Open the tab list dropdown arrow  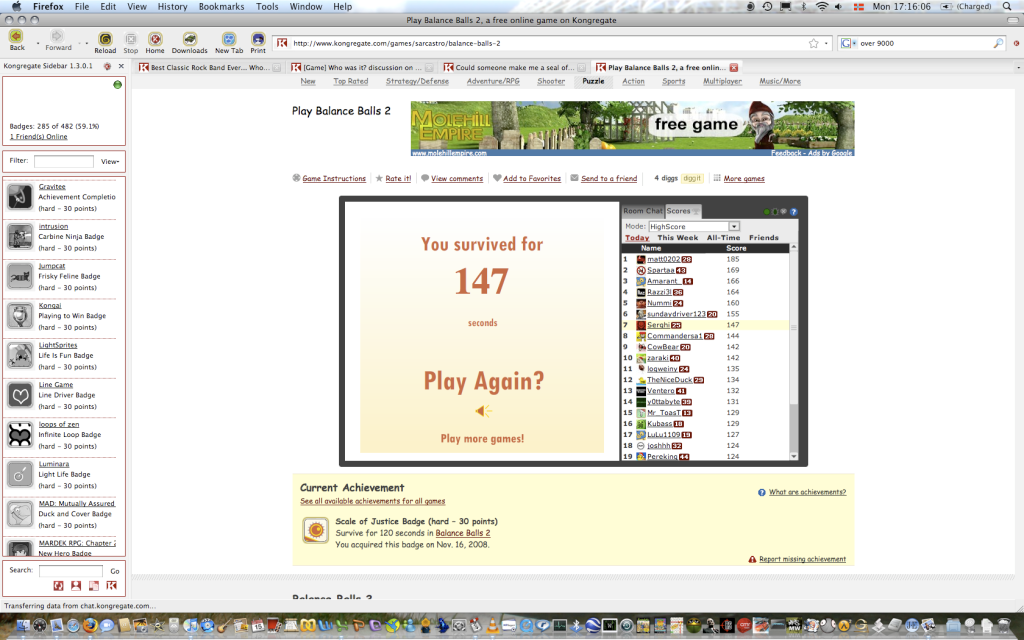(x=1018, y=67)
